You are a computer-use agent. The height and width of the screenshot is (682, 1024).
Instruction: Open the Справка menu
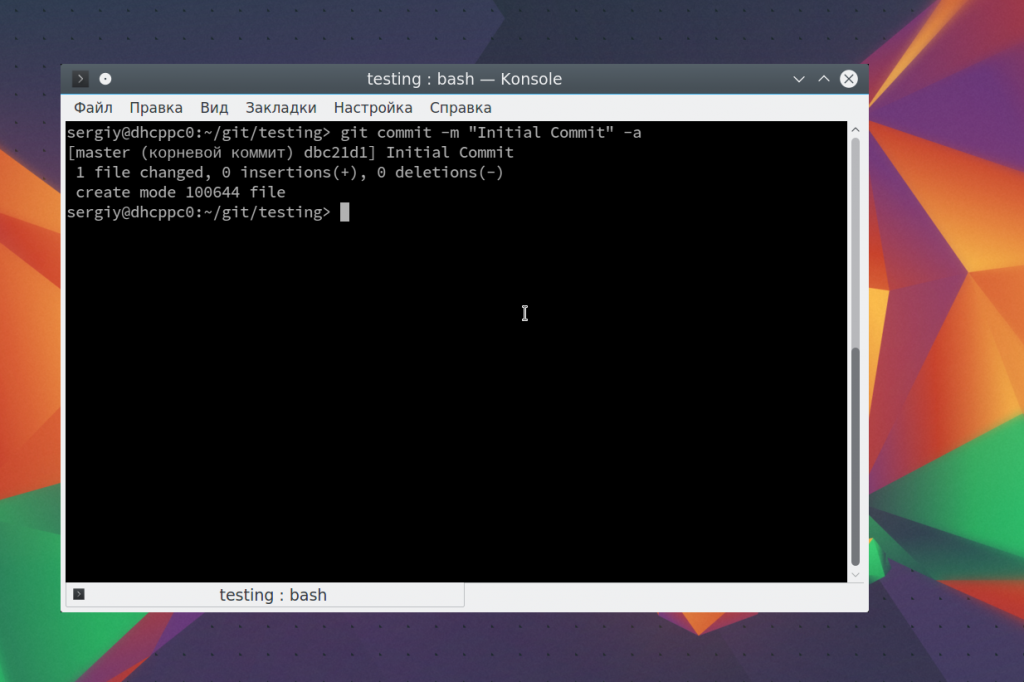(x=460, y=108)
